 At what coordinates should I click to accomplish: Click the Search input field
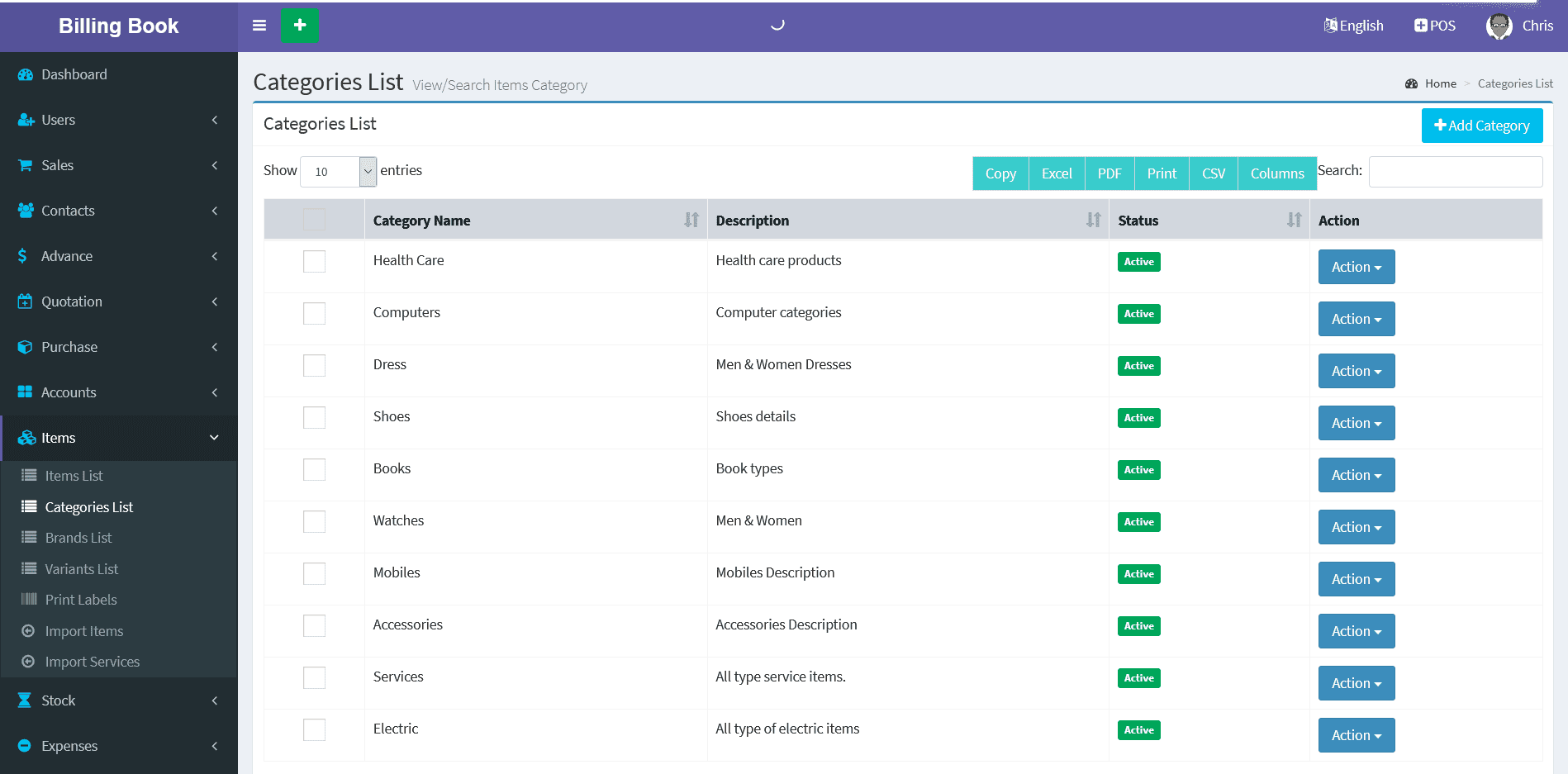point(1455,172)
